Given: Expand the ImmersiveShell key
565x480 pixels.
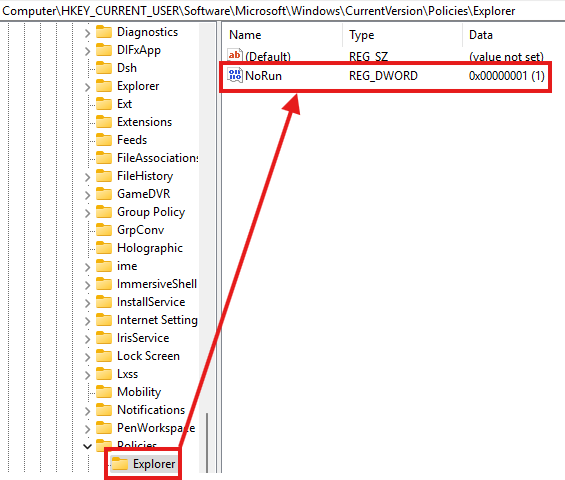Looking at the screenshot, I should pos(87,285).
